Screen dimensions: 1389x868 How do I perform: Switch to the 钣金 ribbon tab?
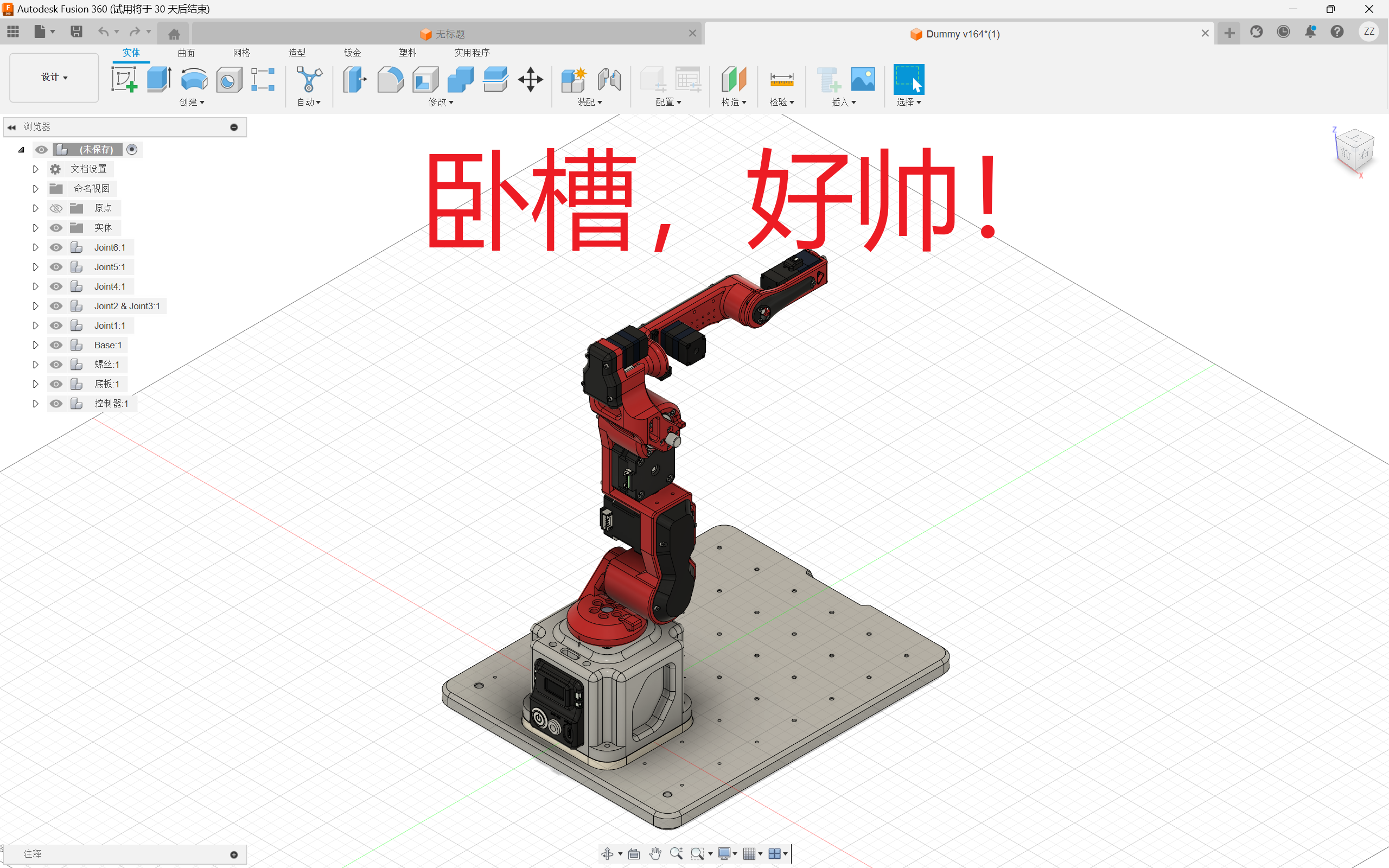click(x=352, y=53)
